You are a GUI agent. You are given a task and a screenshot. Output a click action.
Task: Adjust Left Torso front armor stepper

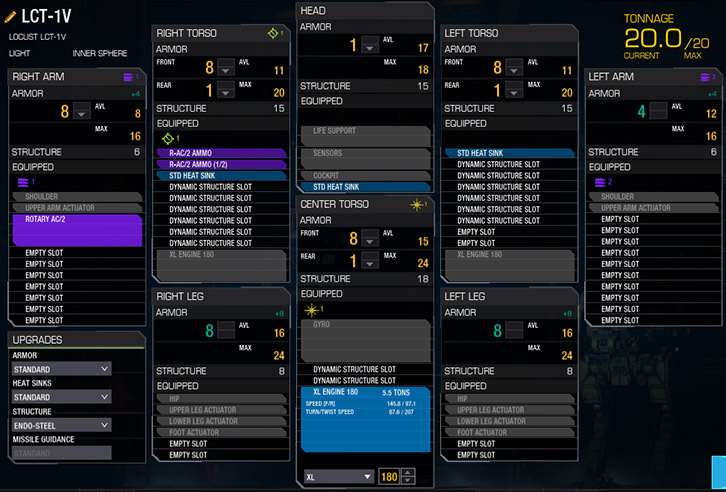[513, 67]
